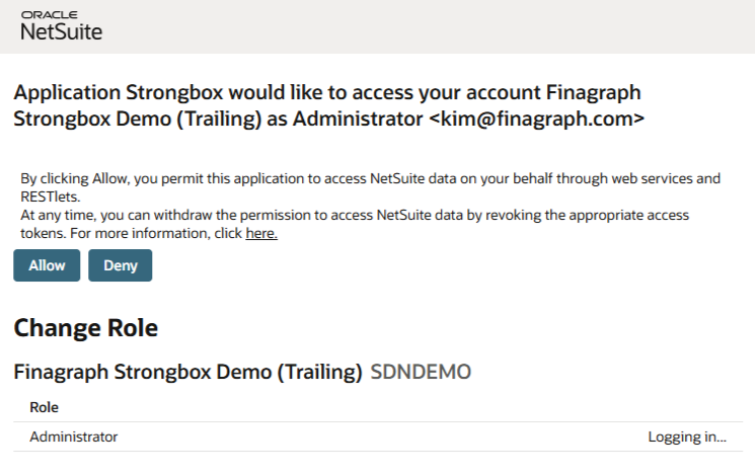Viewport: 755px width, 465px height.
Task: Click the kim@finagraph.com email in heading
Action: click(537, 119)
